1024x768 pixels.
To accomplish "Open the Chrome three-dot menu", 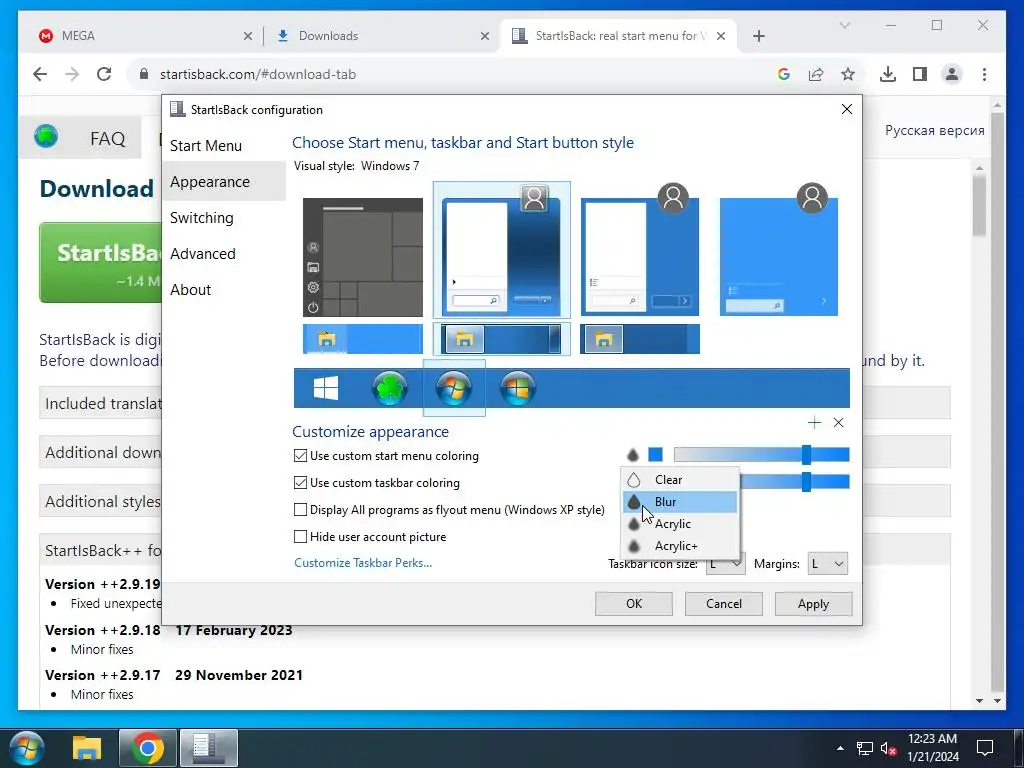I will [x=984, y=74].
